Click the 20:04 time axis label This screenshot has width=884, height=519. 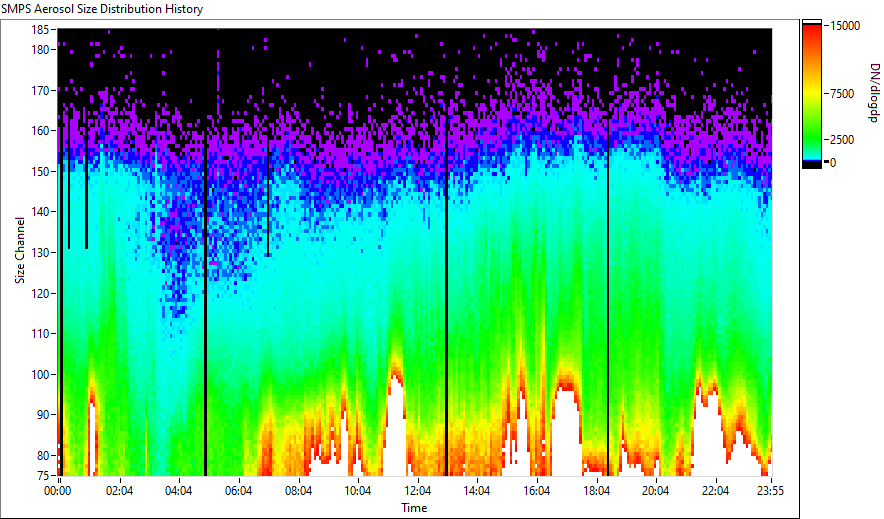coord(656,491)
